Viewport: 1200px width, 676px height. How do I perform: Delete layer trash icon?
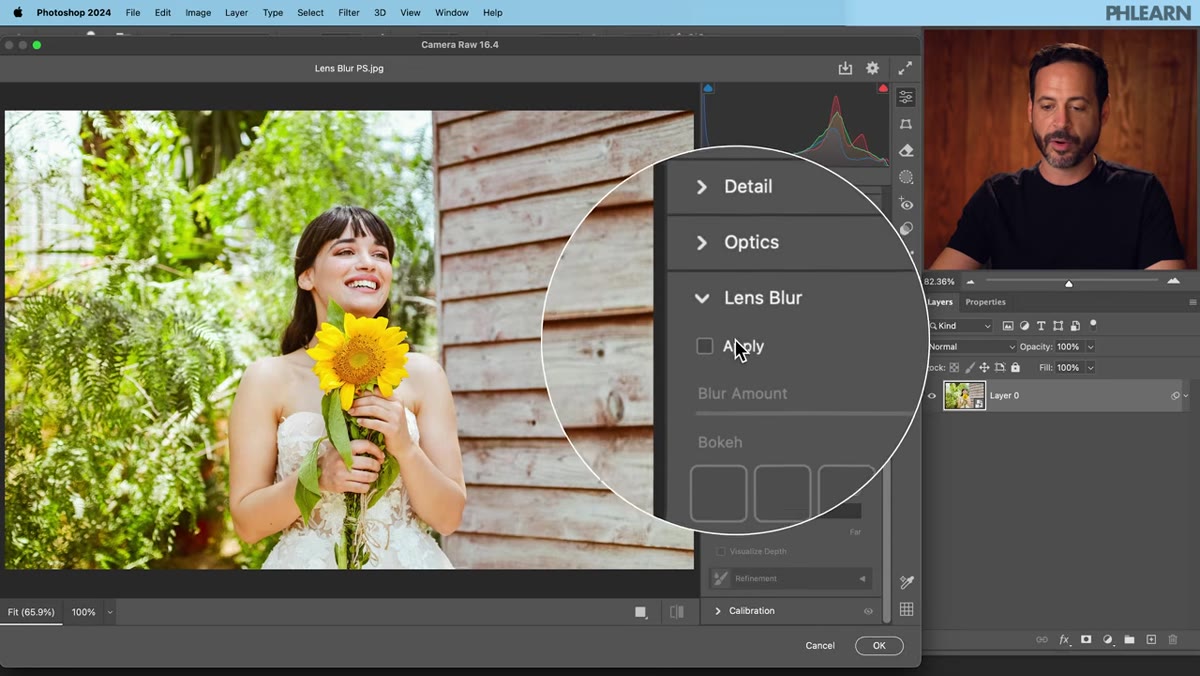point(1173,639)
